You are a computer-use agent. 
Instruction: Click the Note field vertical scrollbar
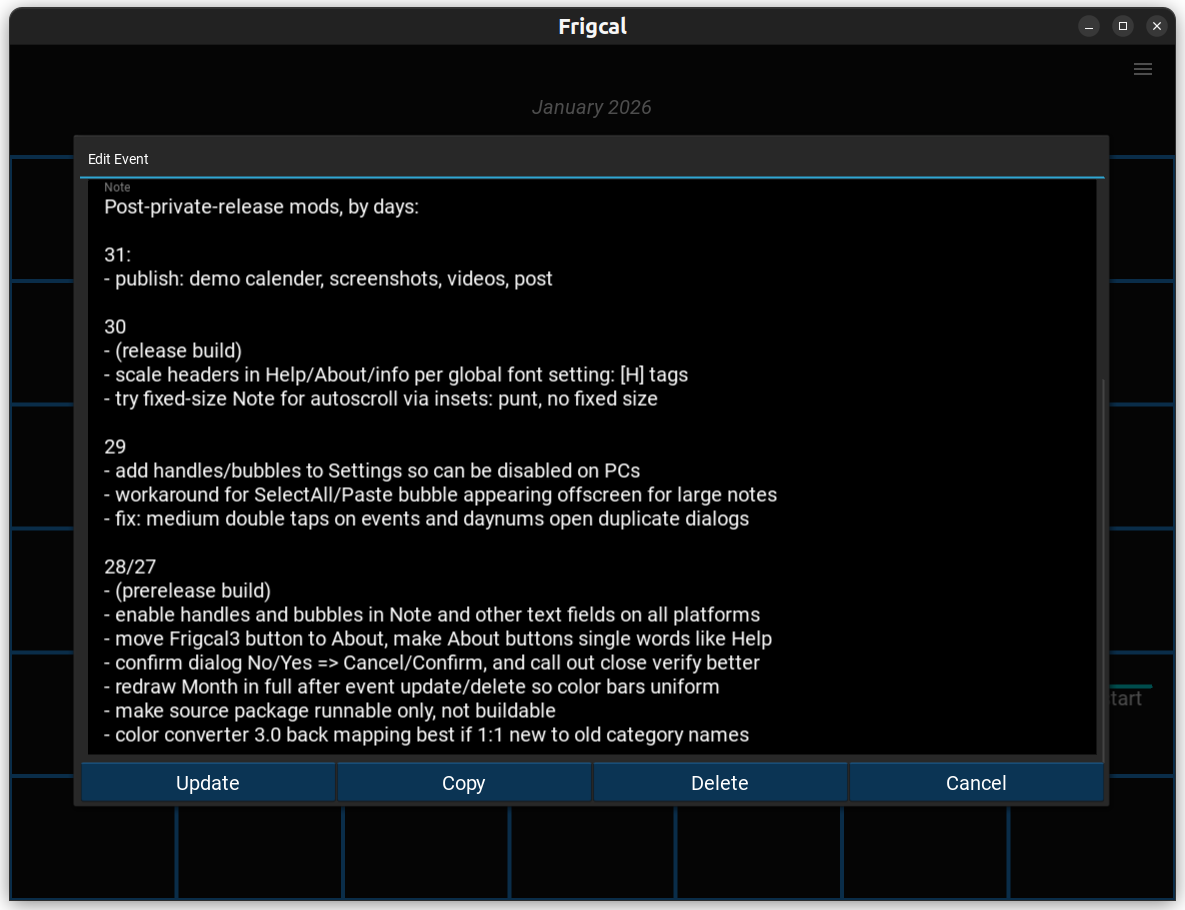1103,560
